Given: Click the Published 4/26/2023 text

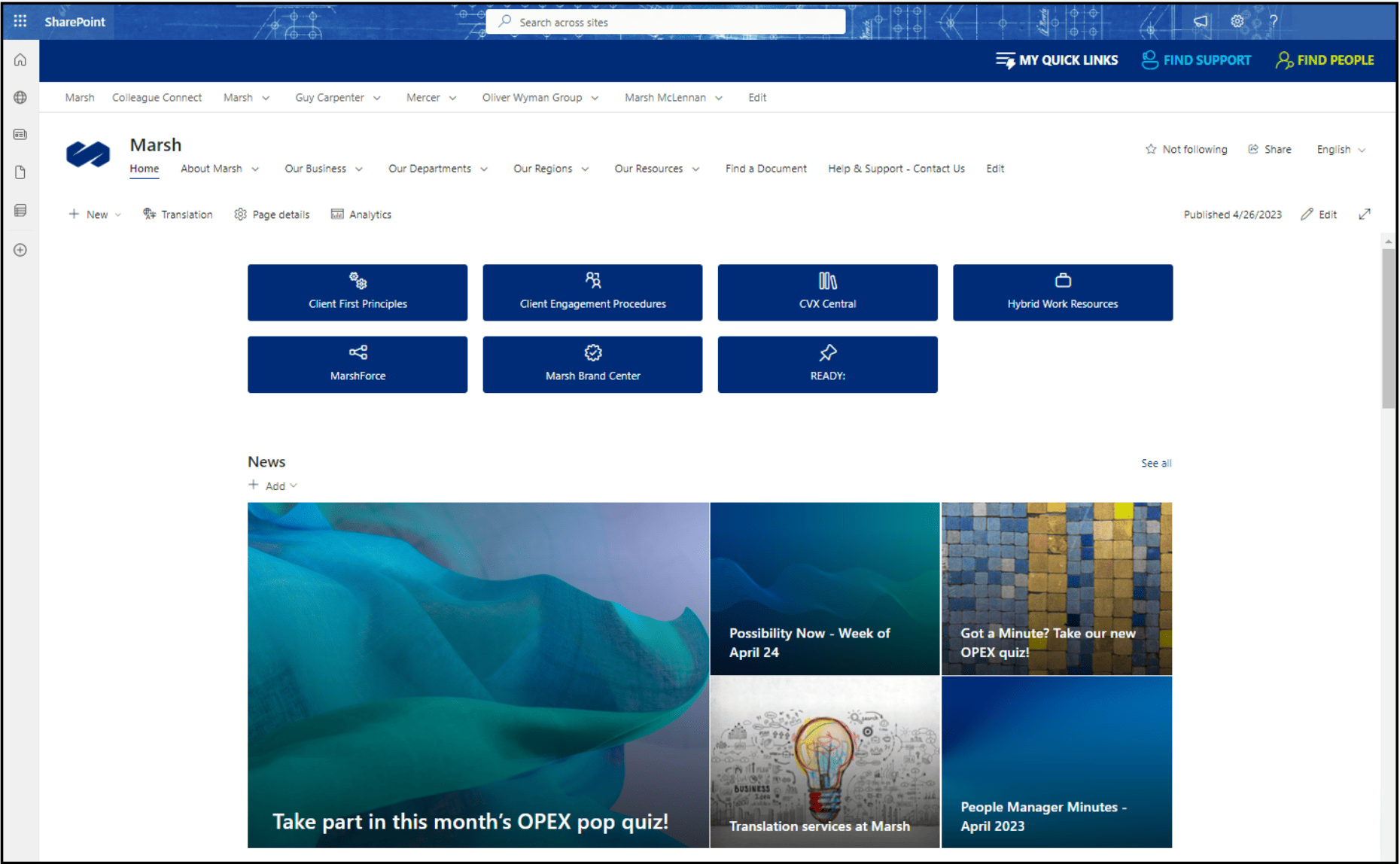Looking at the screenshot, I should tap(1232, 214).
